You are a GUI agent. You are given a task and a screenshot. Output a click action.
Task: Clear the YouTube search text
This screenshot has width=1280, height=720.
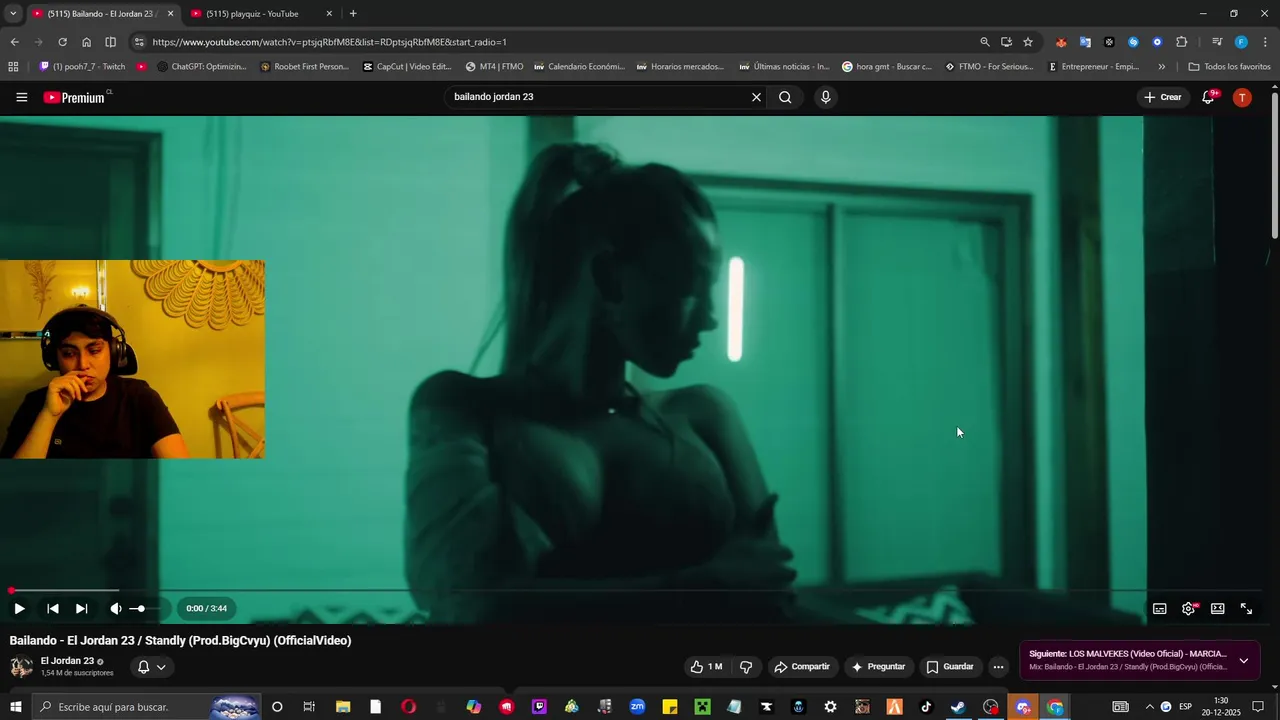(x=757, y=97)
